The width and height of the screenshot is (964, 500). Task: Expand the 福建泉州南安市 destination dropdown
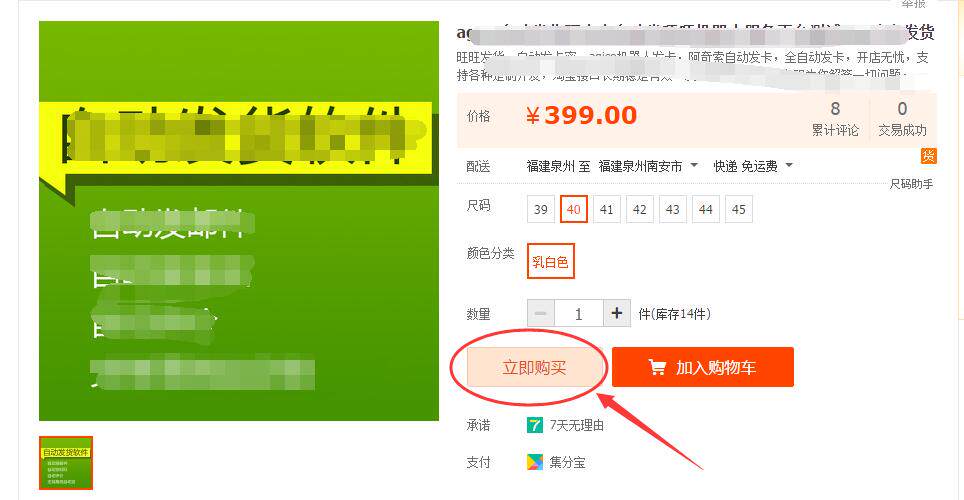(648, 166)
